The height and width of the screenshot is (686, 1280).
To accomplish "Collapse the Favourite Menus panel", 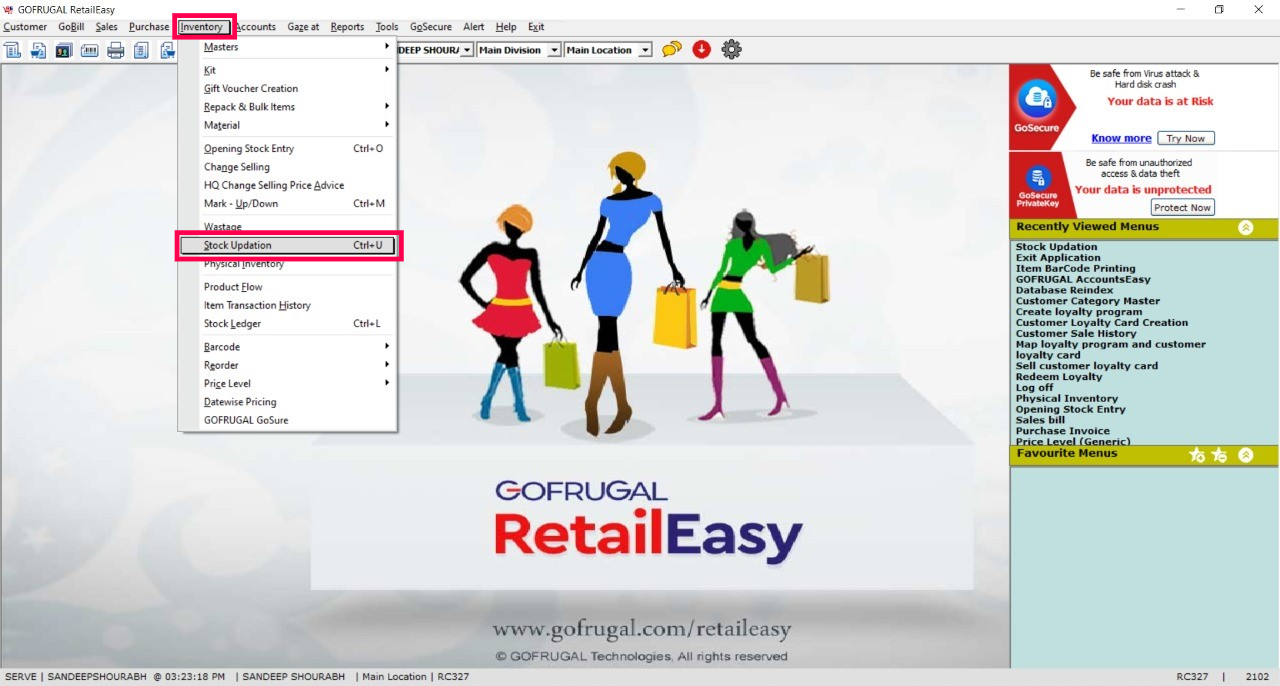I will tap(1245, 455).
